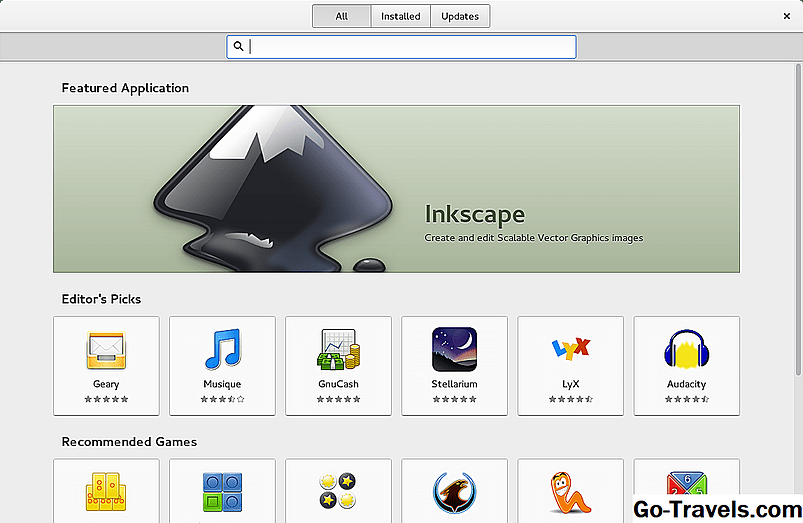Screen dimensions: 803x523
Task: Switch to the Installed tab
Action: [400, 16]
